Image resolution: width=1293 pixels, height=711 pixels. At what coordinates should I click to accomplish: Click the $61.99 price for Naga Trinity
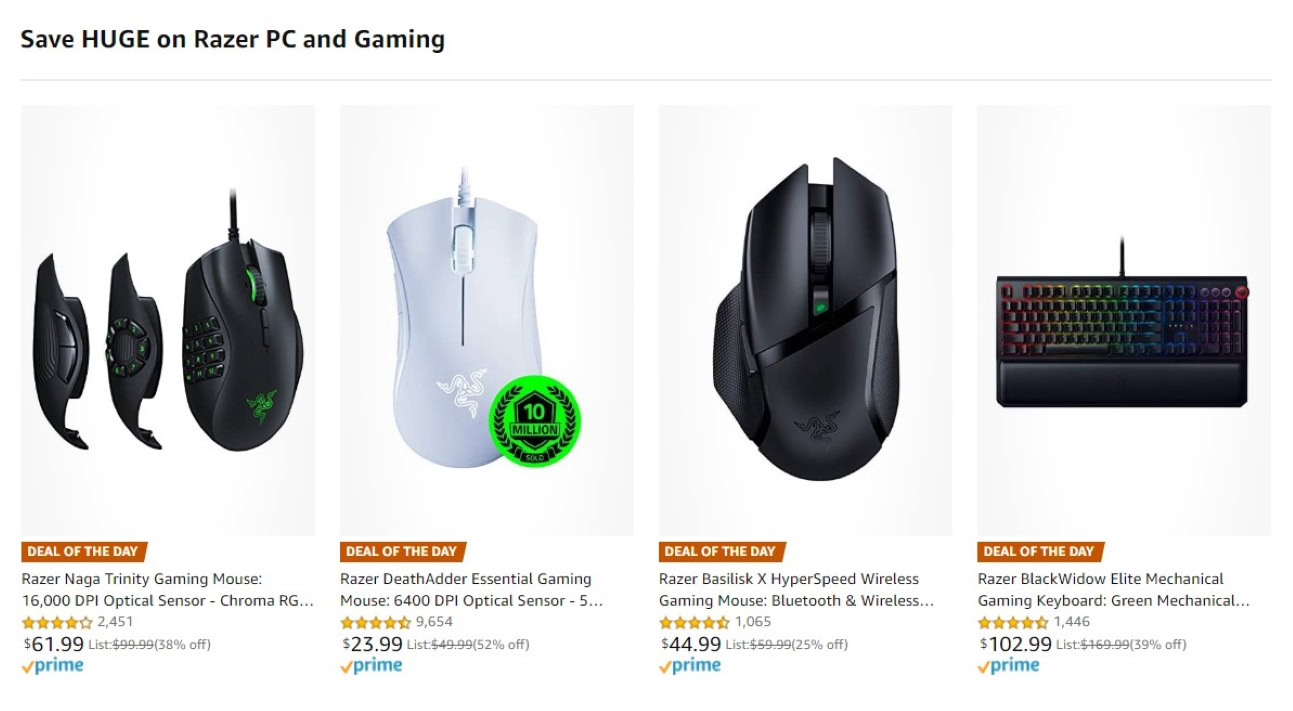54,644
